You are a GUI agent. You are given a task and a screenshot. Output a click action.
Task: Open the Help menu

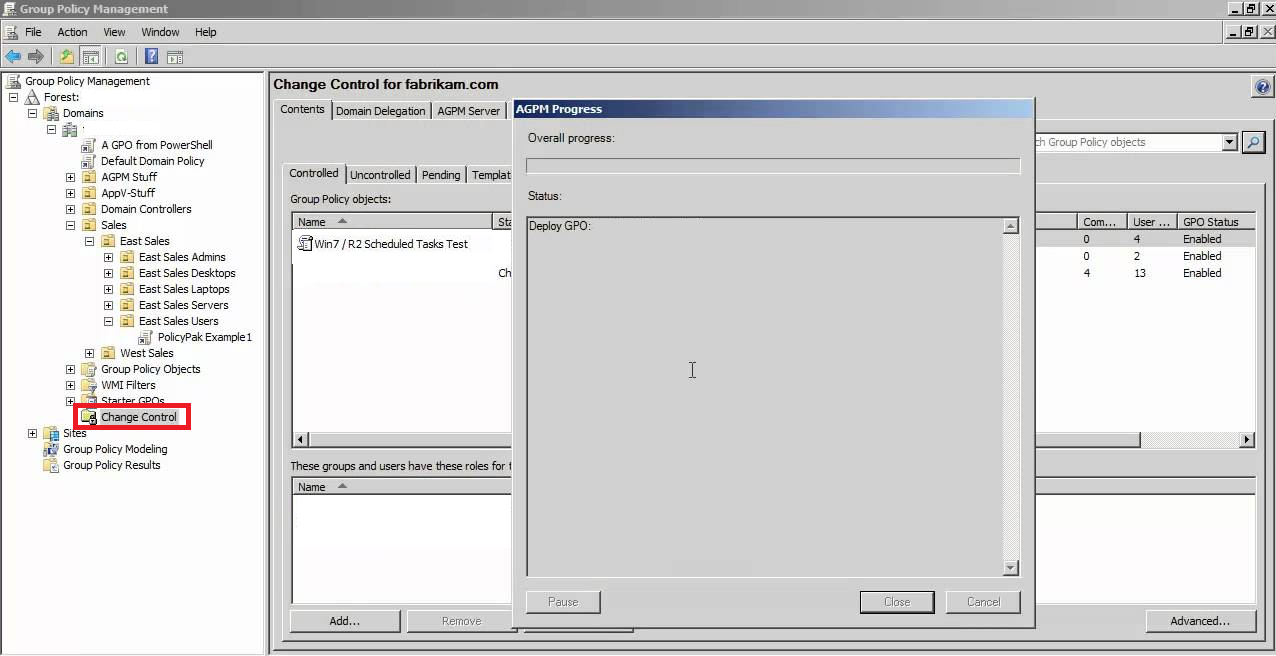pyautogui.click(x=205, y=32)
